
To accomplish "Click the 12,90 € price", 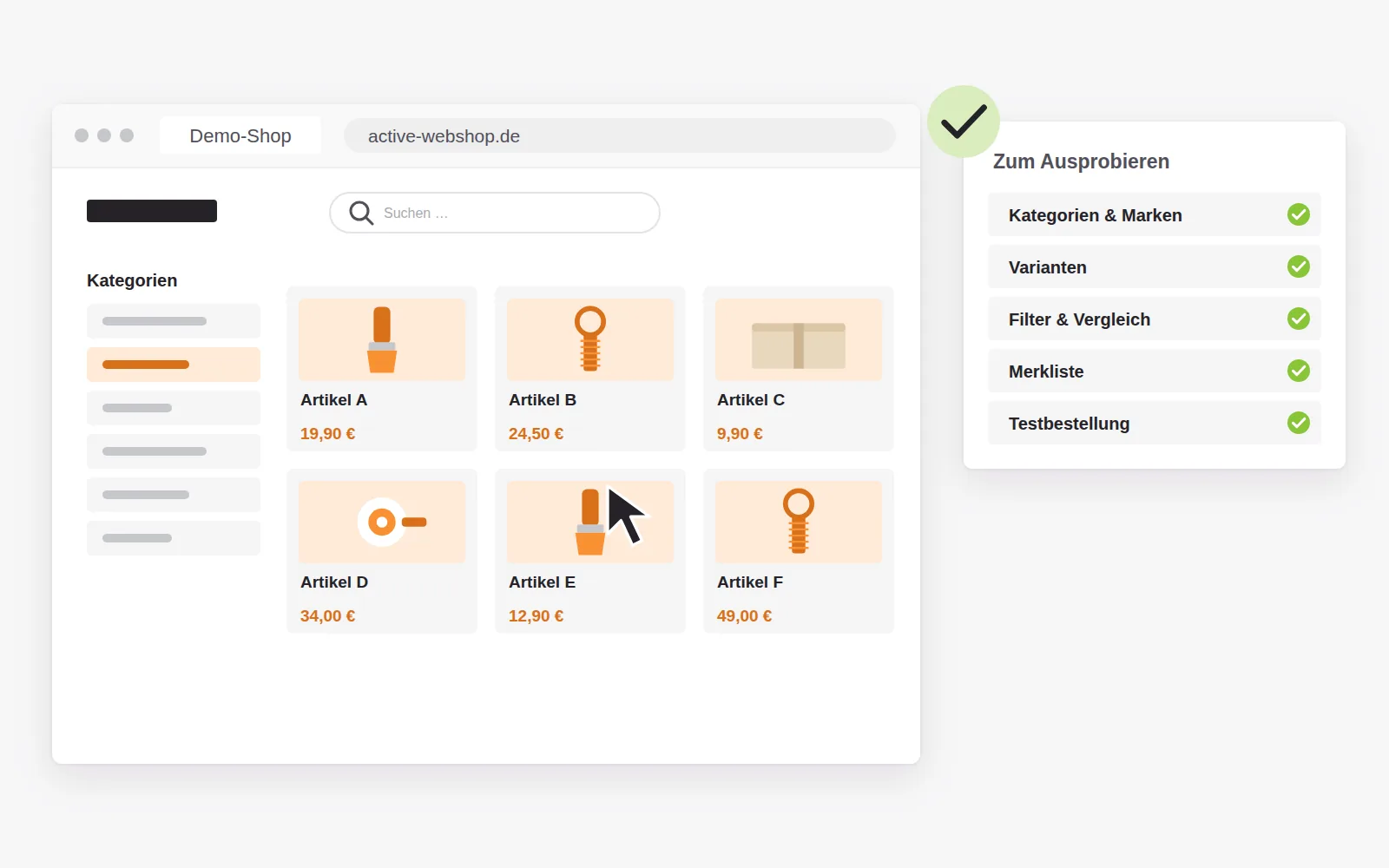I will pyautogui.click(x=536, y=616).
